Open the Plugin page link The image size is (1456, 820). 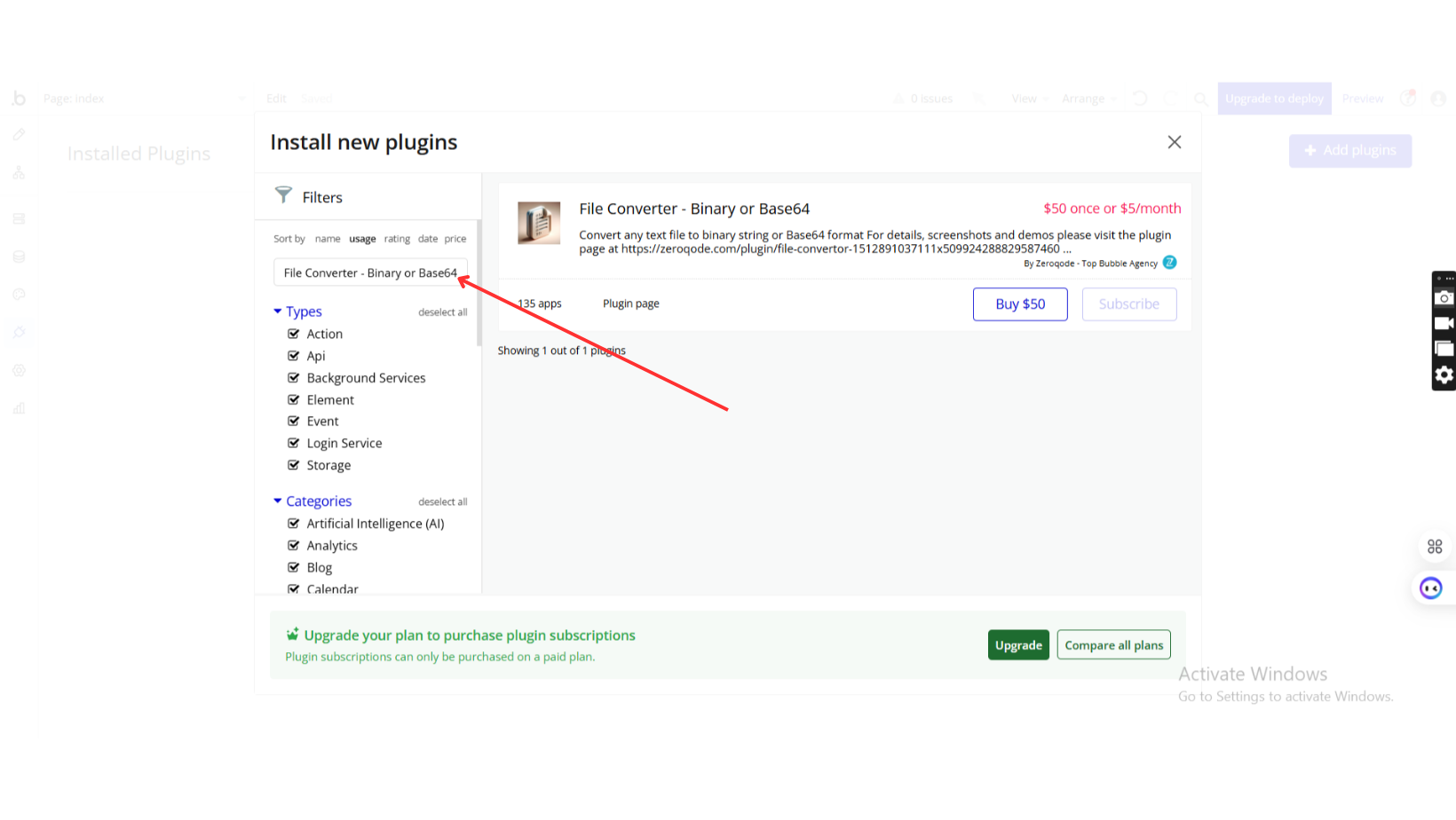pos(631,304)
